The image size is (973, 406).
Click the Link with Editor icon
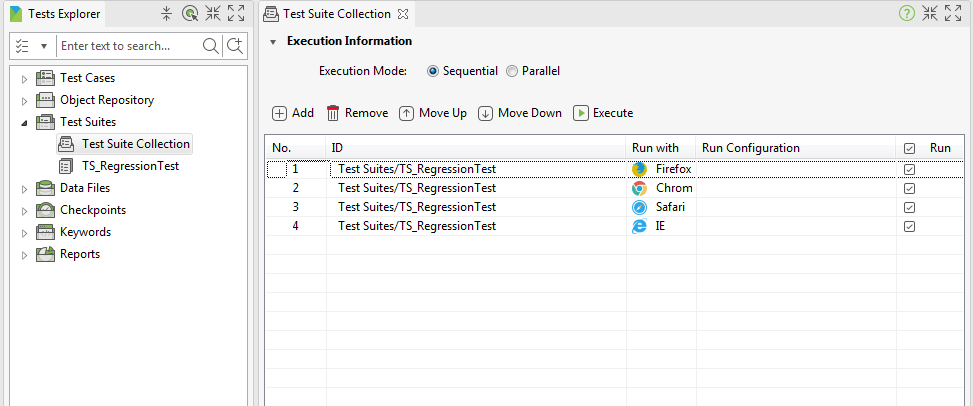pos(189,14)
